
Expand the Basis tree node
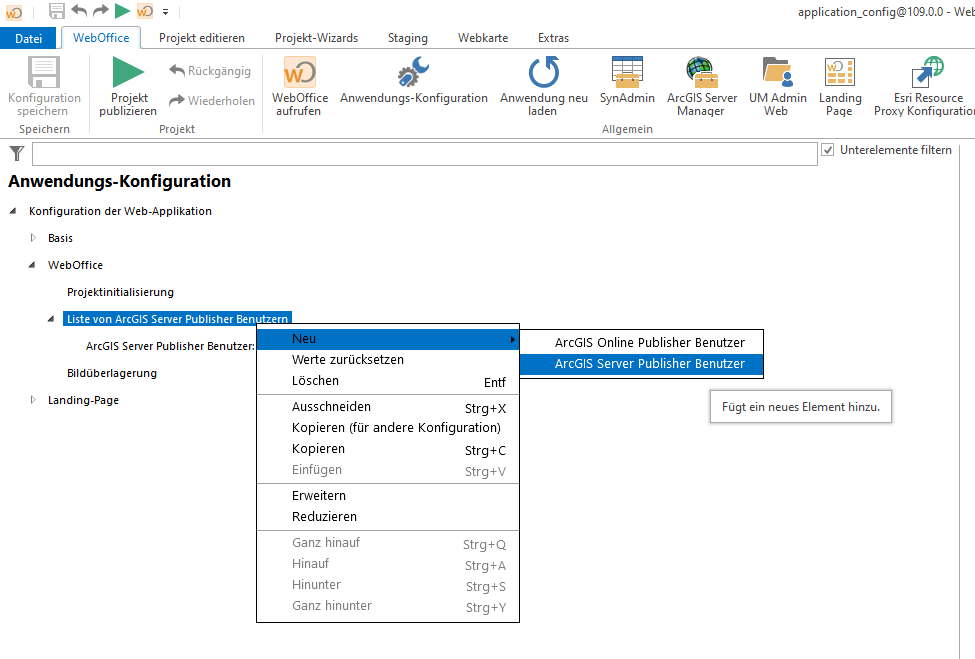click(x=31, y=238)
